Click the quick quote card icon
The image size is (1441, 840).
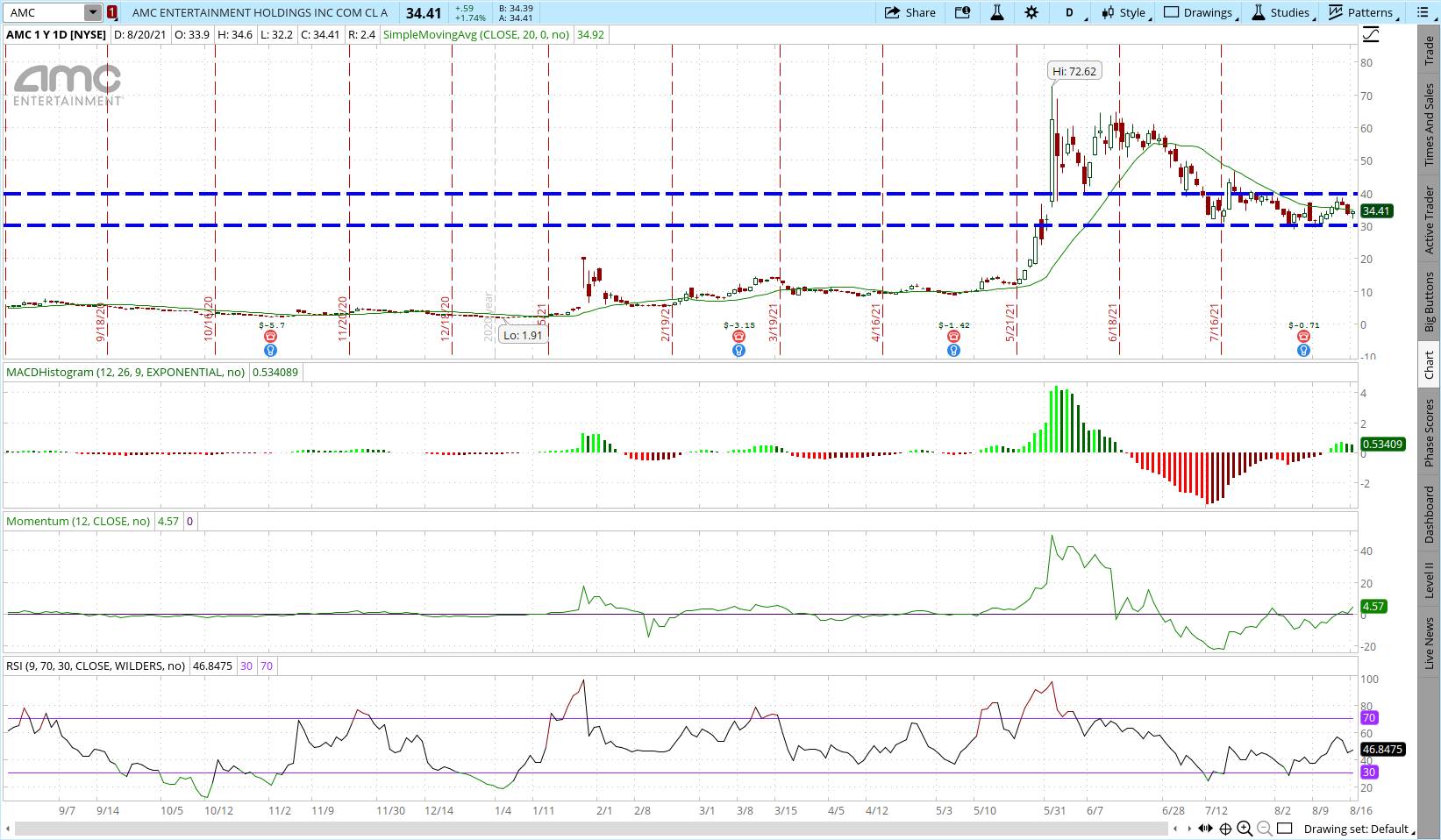(x=962, y=12)
